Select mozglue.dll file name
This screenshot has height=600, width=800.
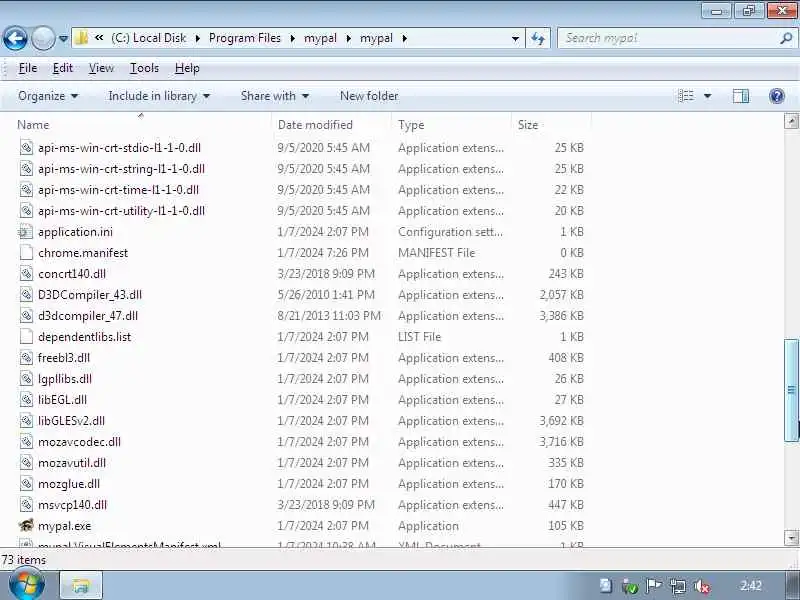[69, 484]
